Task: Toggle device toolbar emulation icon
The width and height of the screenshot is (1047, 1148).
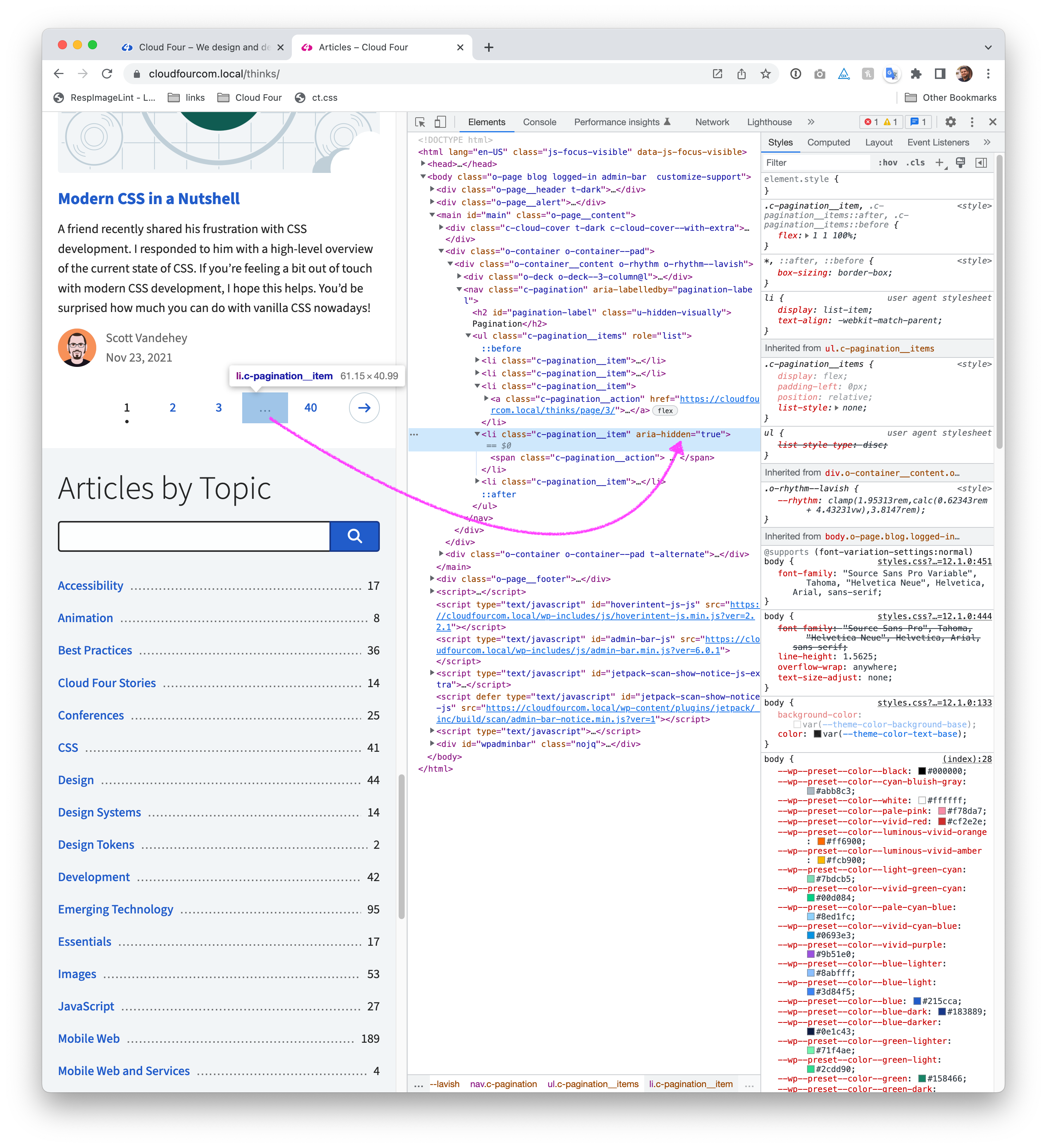Action: [x=440, y=122]
